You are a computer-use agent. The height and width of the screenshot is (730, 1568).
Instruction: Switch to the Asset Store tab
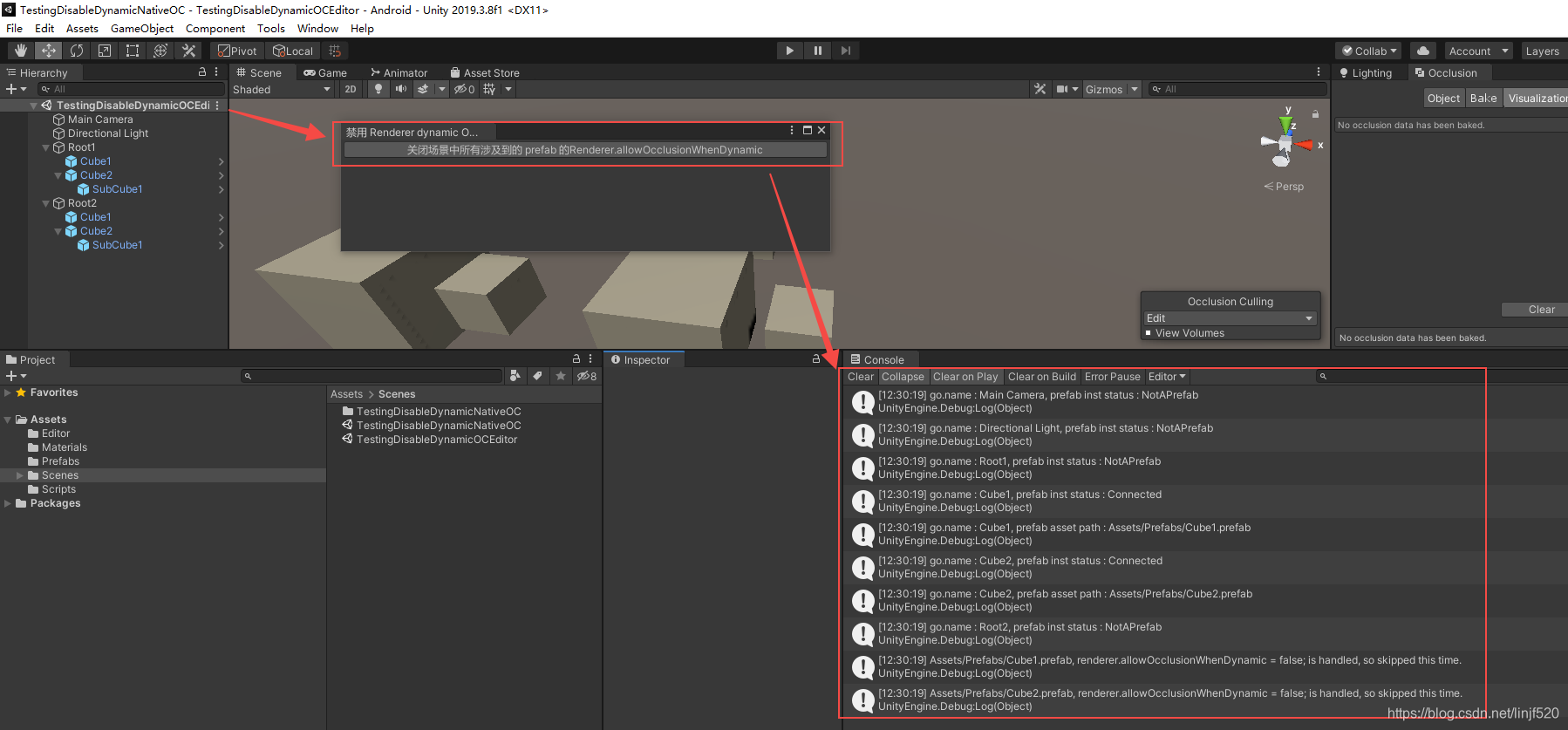click(485, 73)
